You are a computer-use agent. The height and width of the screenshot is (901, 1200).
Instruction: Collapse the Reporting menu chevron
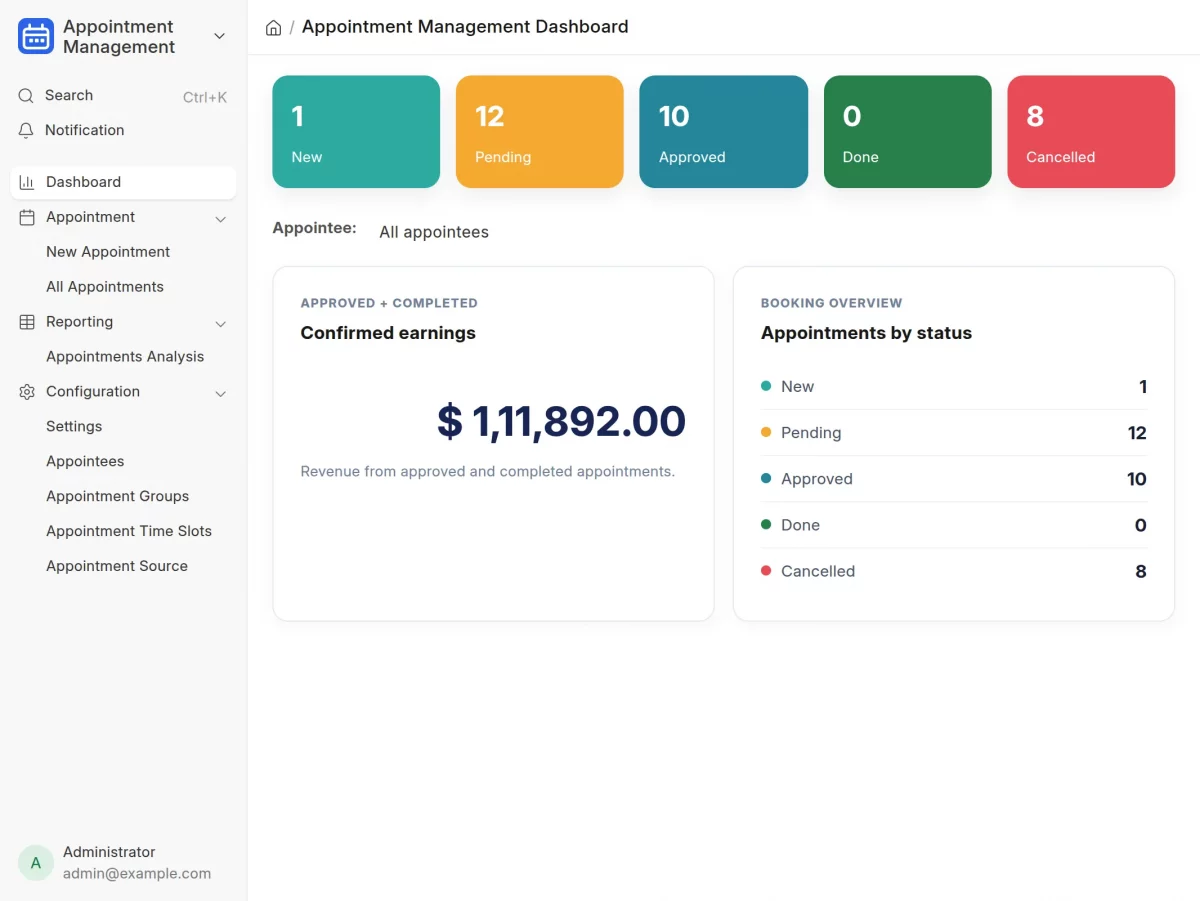[221, 324]
